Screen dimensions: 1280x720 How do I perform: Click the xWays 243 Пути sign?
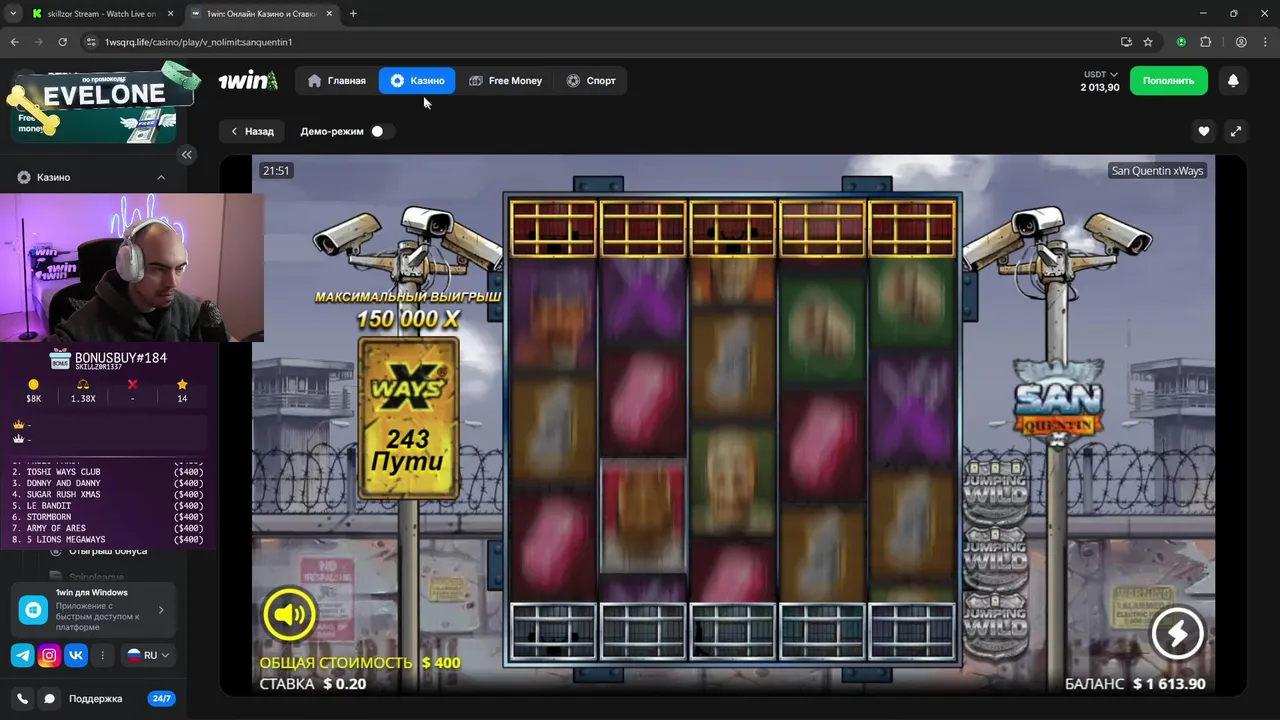pyautogui.click(x=408, y=417)
